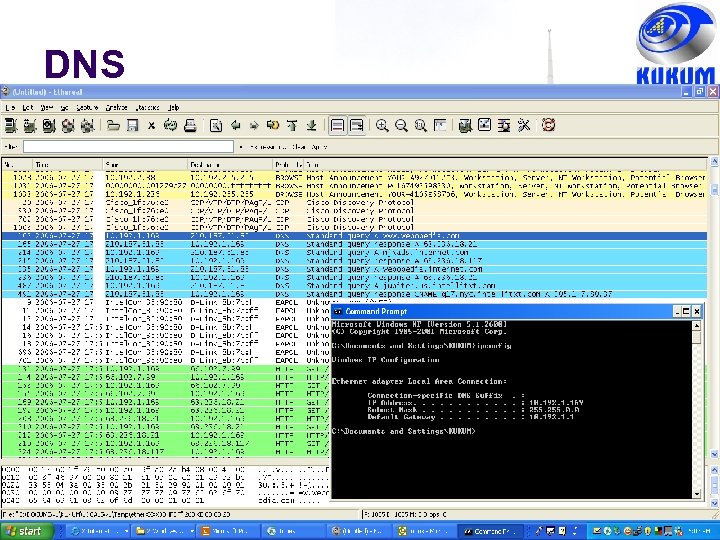Edit capture filters from toolbar
The width and height of the screenshot is (720, 540).
click(x=465, y=125)
